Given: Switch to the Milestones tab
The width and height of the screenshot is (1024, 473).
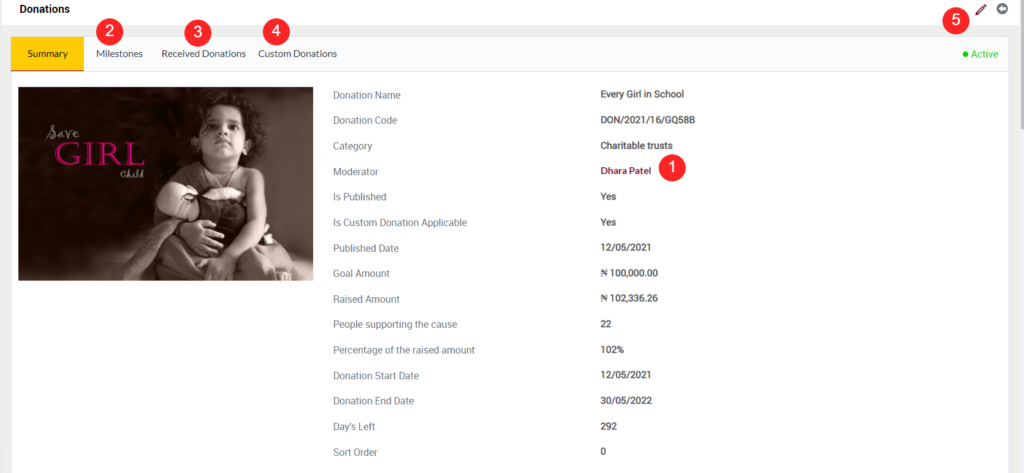Looking at the screenshot, I should point(120,54).
